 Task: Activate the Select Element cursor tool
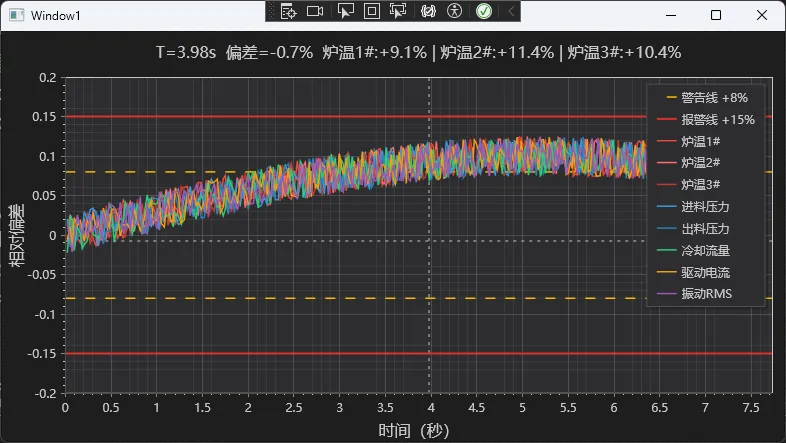coord(345,11)
